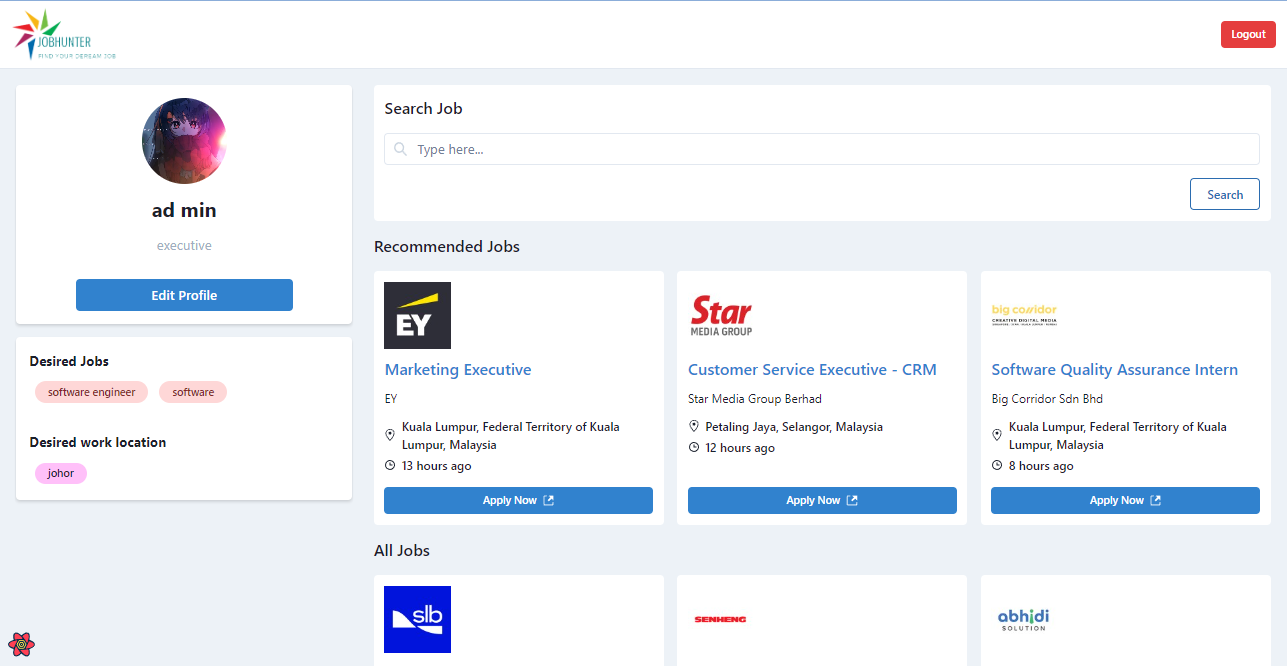
Task: Click inside the job search input field
Action: [820, 148]
